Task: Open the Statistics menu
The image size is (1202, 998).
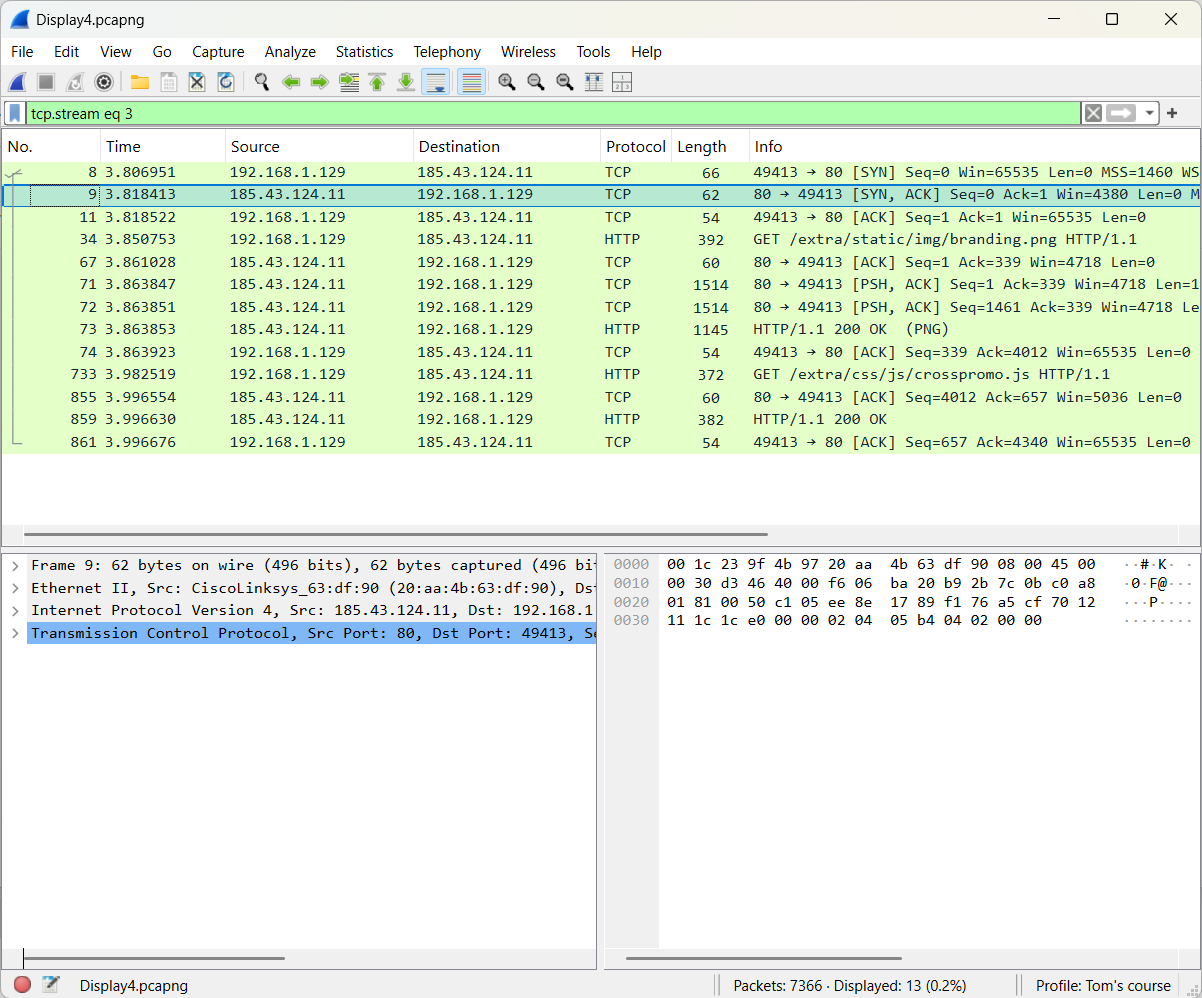Action: click(x=364, y=52)
